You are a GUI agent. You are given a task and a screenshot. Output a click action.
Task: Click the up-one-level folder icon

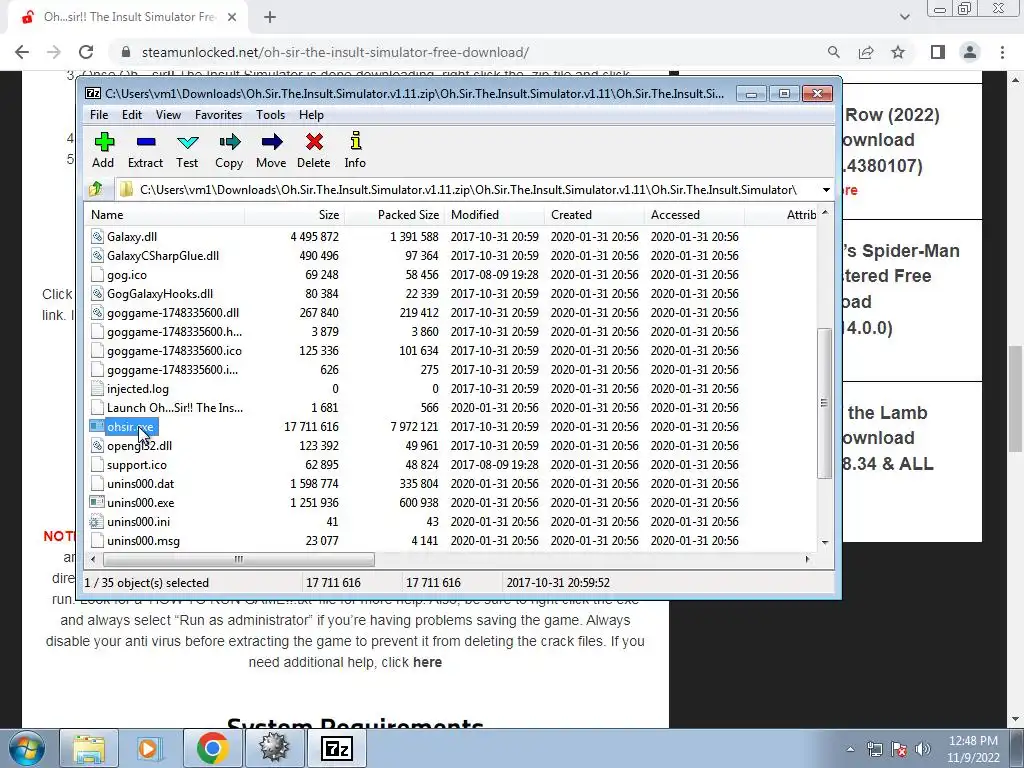click(x=96, y=189)
